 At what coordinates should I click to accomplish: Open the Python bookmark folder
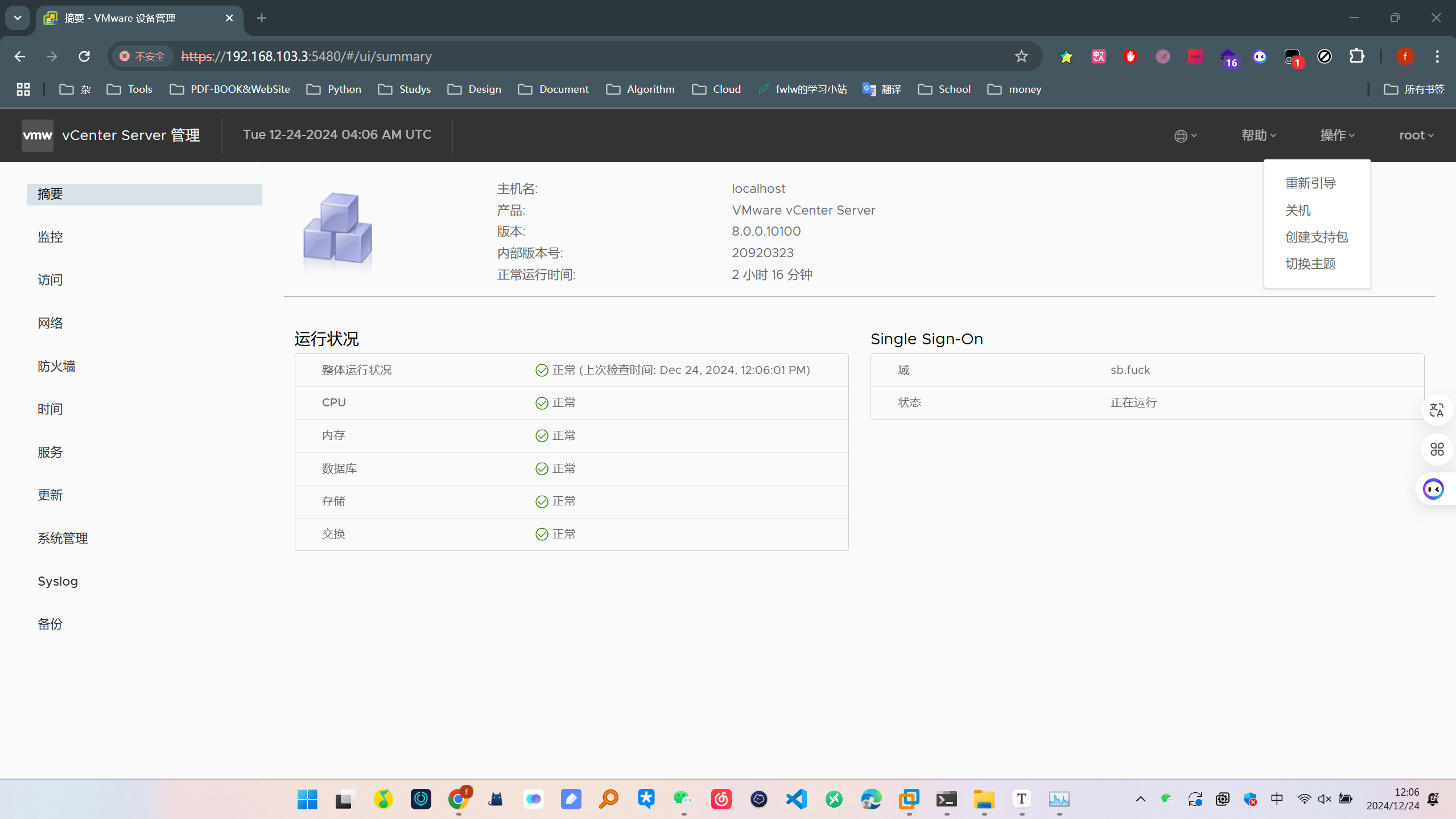coord(334,89)
